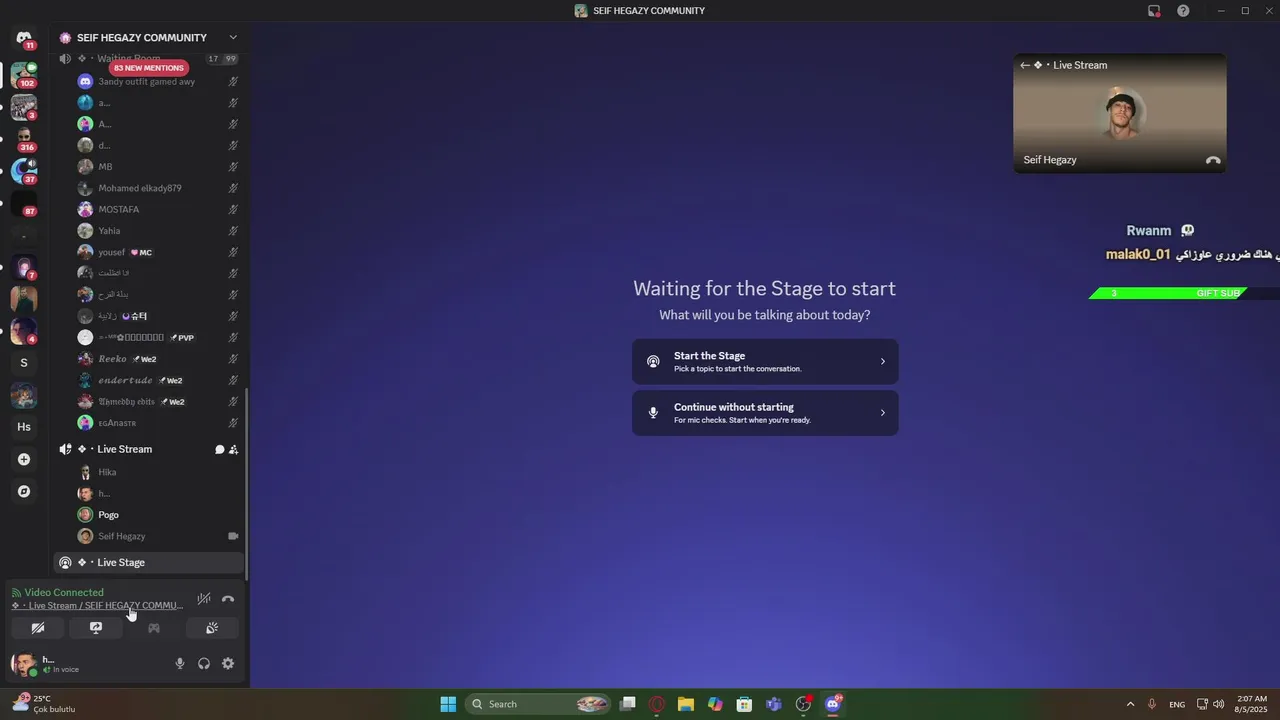
Task: Open Explore Discoverable Servers compass icon
Action: 24,491
